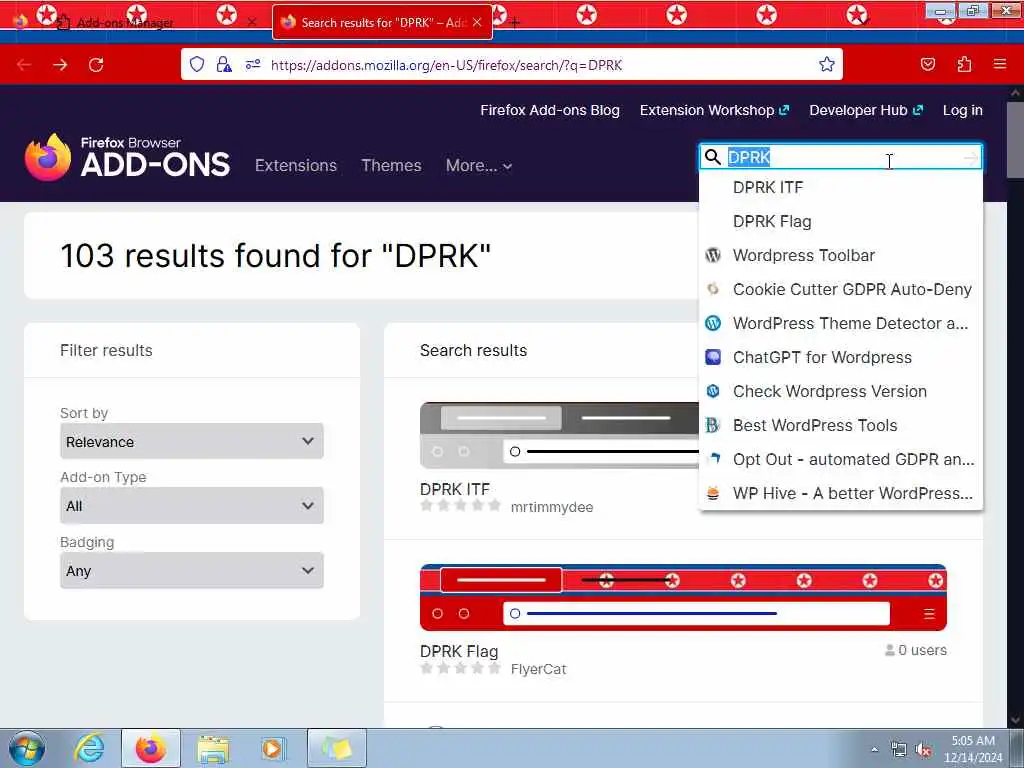1024x768 pixels.
Task: Choose Opt Out automated GDPR suggestion
Action: (x=840, y=459)
